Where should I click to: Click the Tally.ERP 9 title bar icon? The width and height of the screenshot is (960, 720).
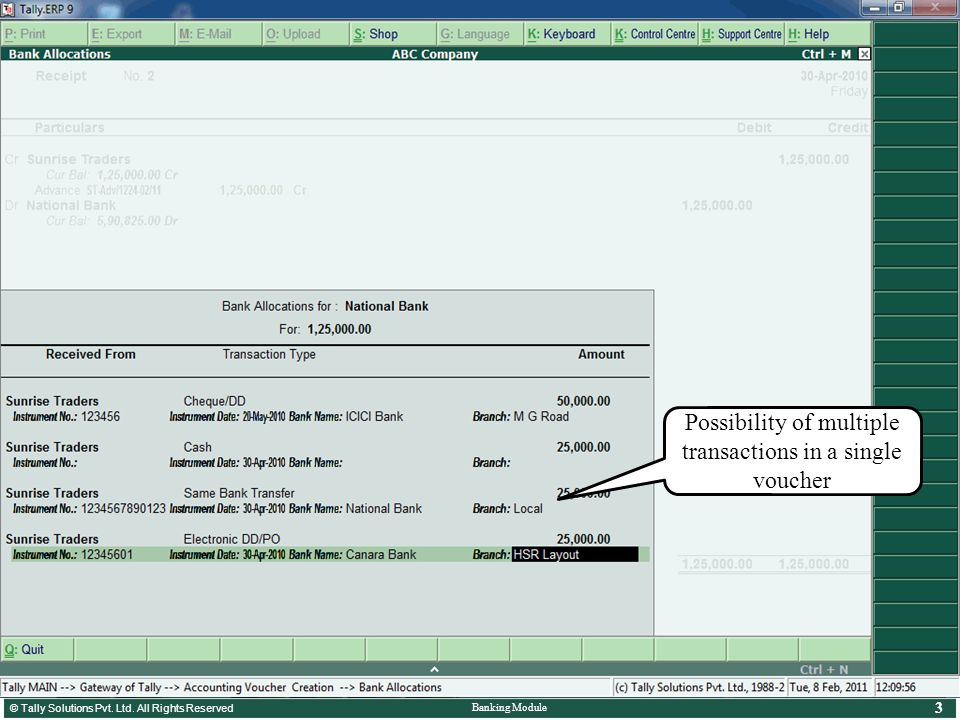[8, 9]
